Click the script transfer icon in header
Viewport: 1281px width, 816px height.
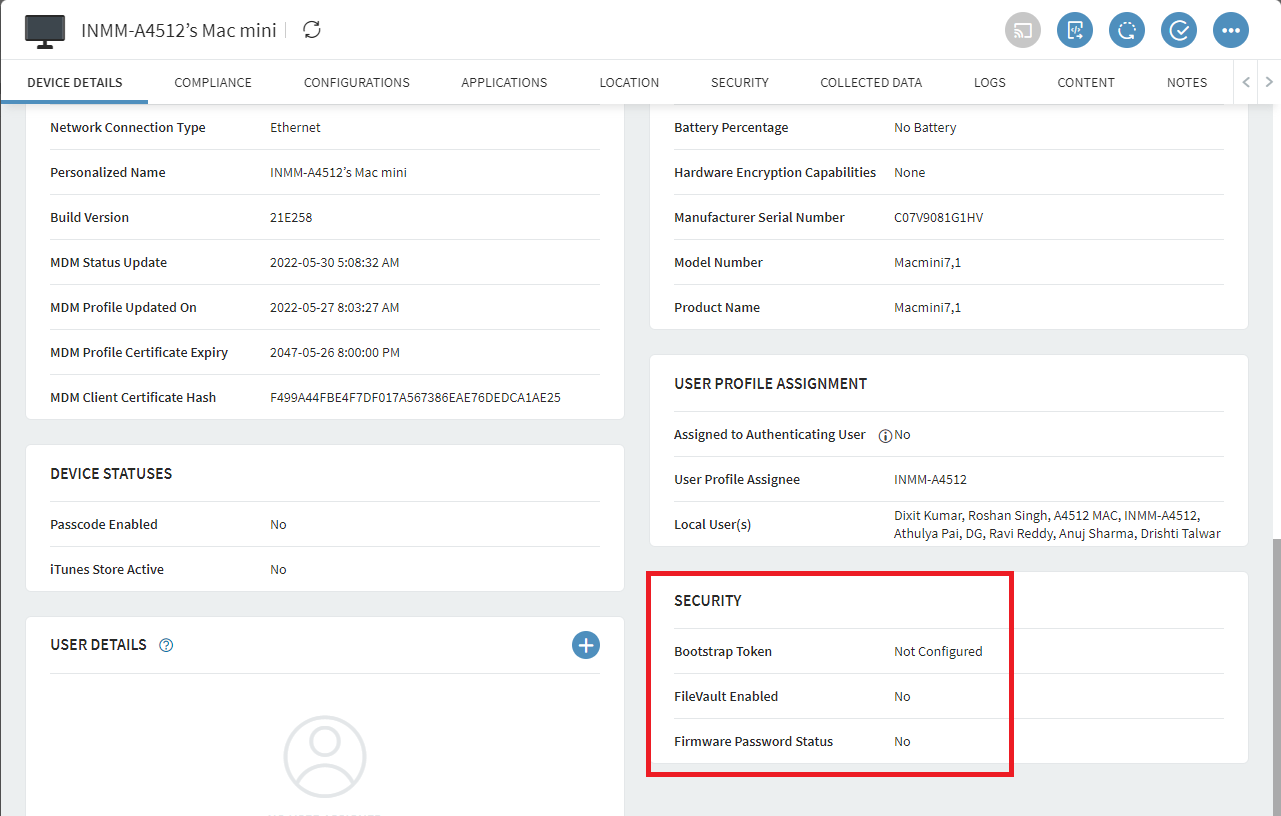pos(1075,30)
